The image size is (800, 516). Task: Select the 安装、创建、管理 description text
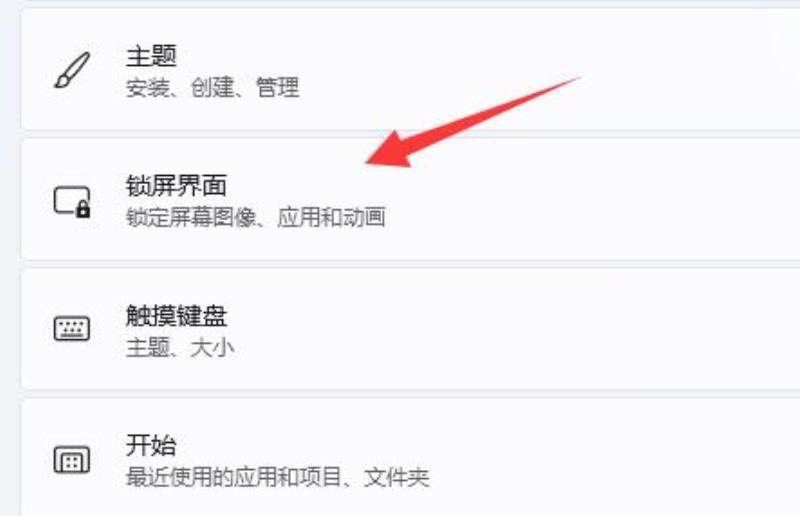212,87
